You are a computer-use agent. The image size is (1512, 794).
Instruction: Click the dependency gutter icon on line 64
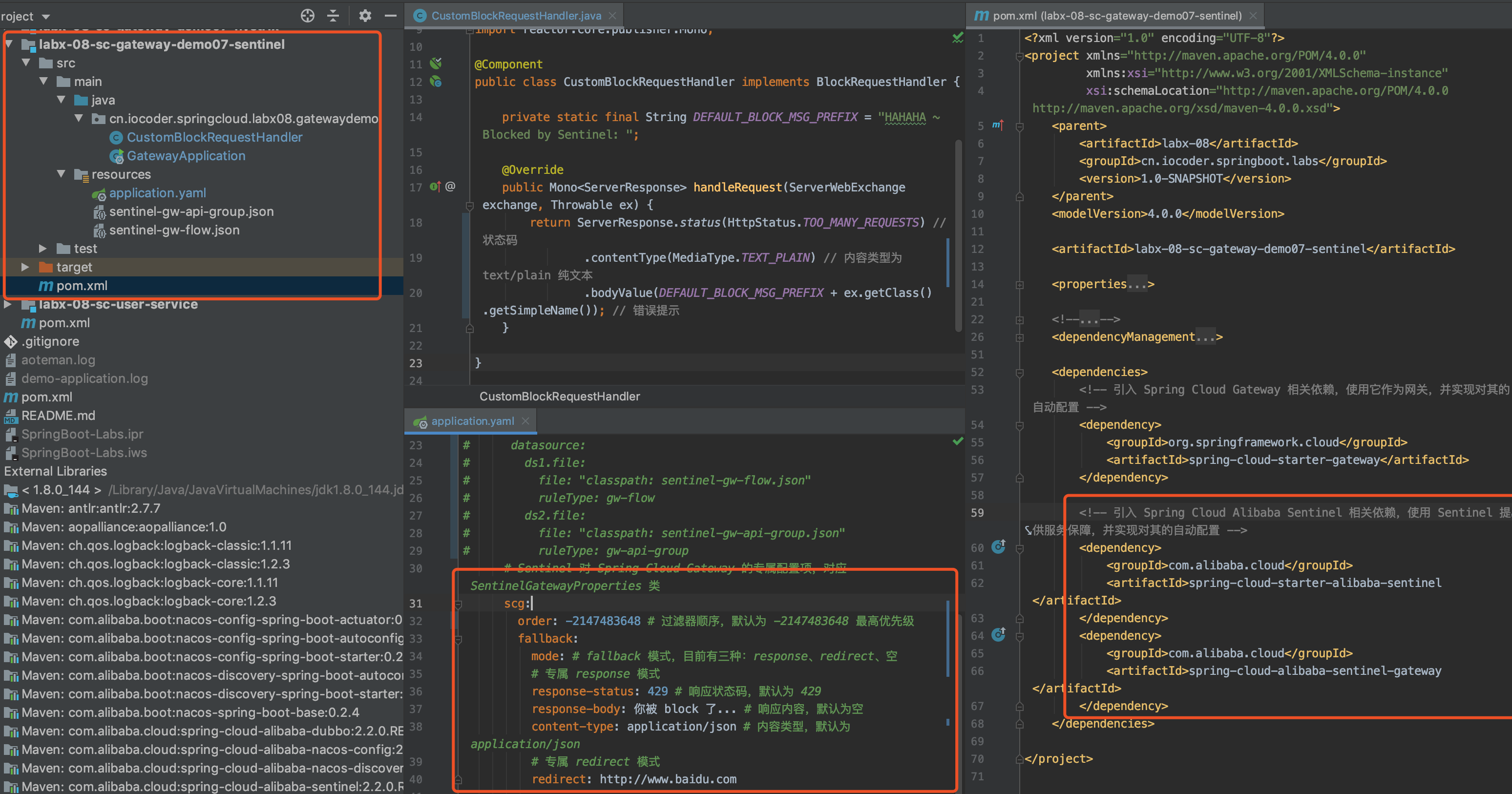point(998,634)
